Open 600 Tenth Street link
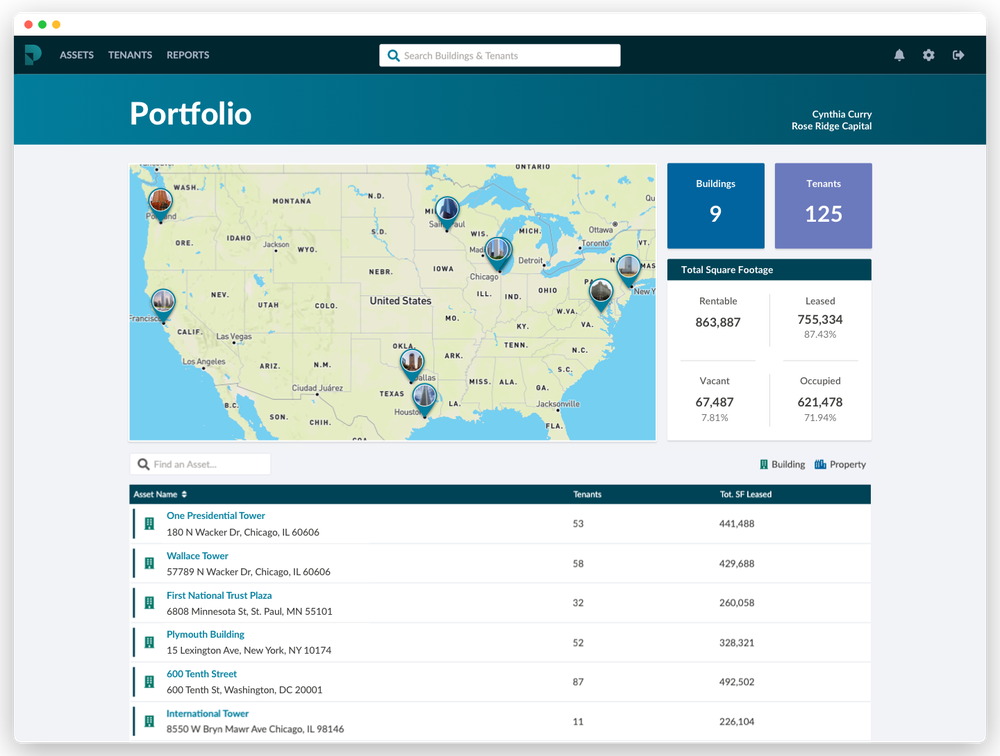The height and width of the screenshot is (756, 1000). 202,674
